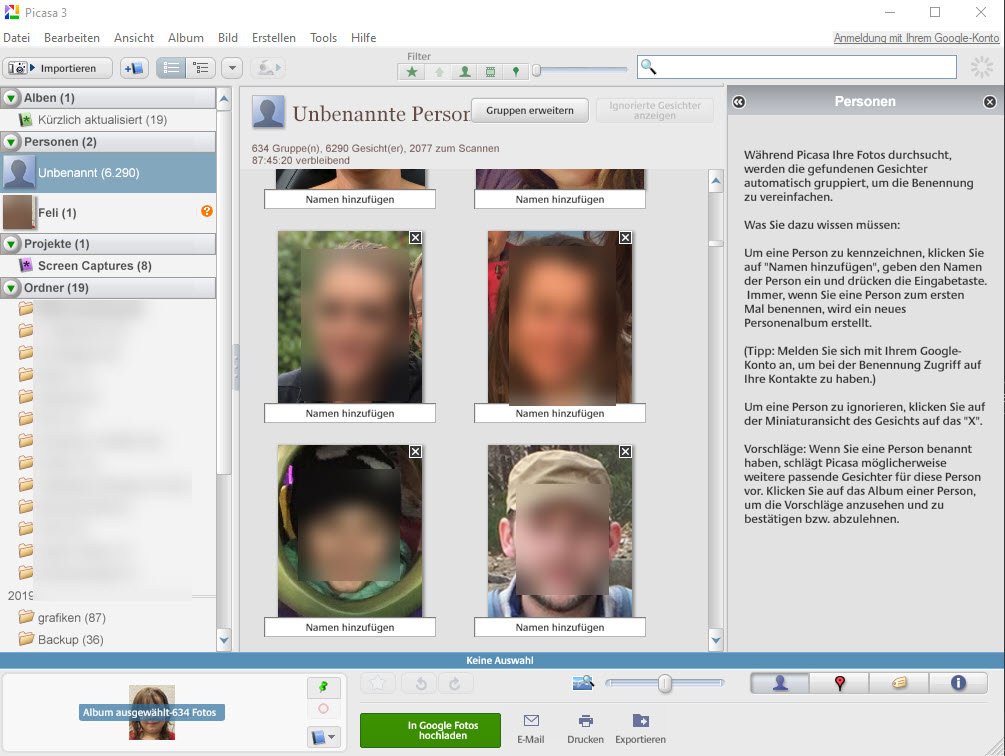Ignore face in green foliage photo
The image size is (1005, 756).
[415, 238]
